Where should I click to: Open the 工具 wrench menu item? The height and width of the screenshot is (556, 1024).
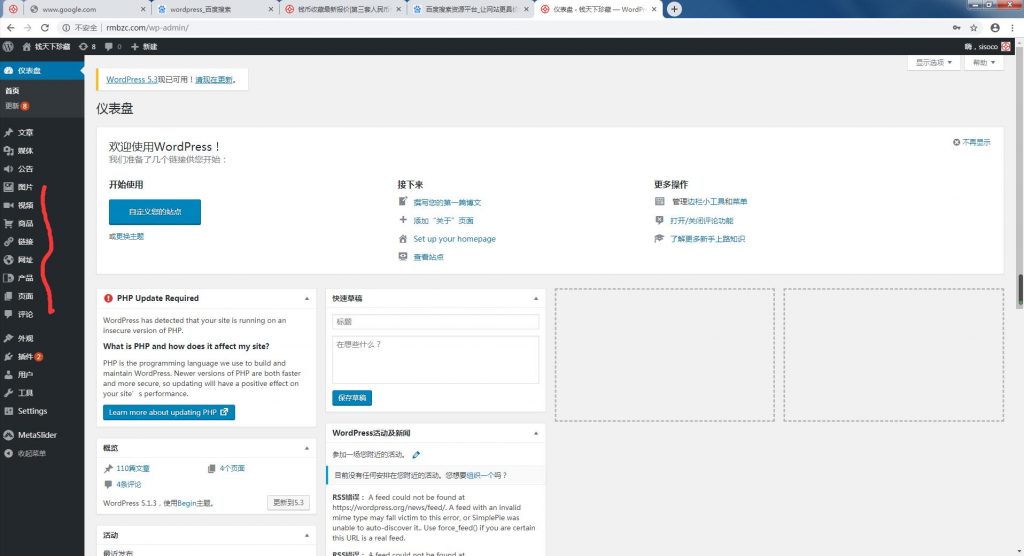tap(42, 393)
